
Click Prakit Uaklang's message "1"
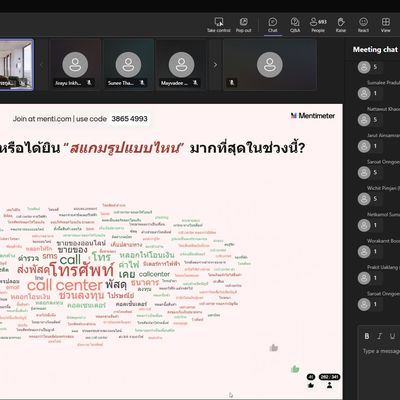coord(375,278)
